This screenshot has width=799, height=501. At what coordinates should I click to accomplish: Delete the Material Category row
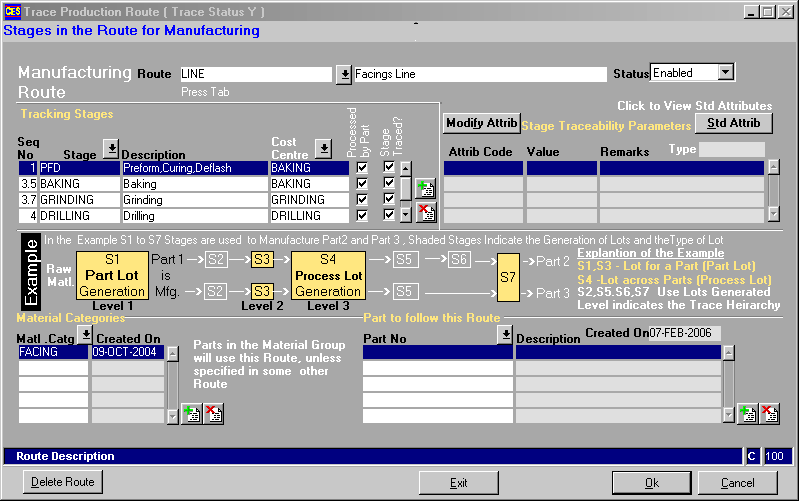click(212, 413)
